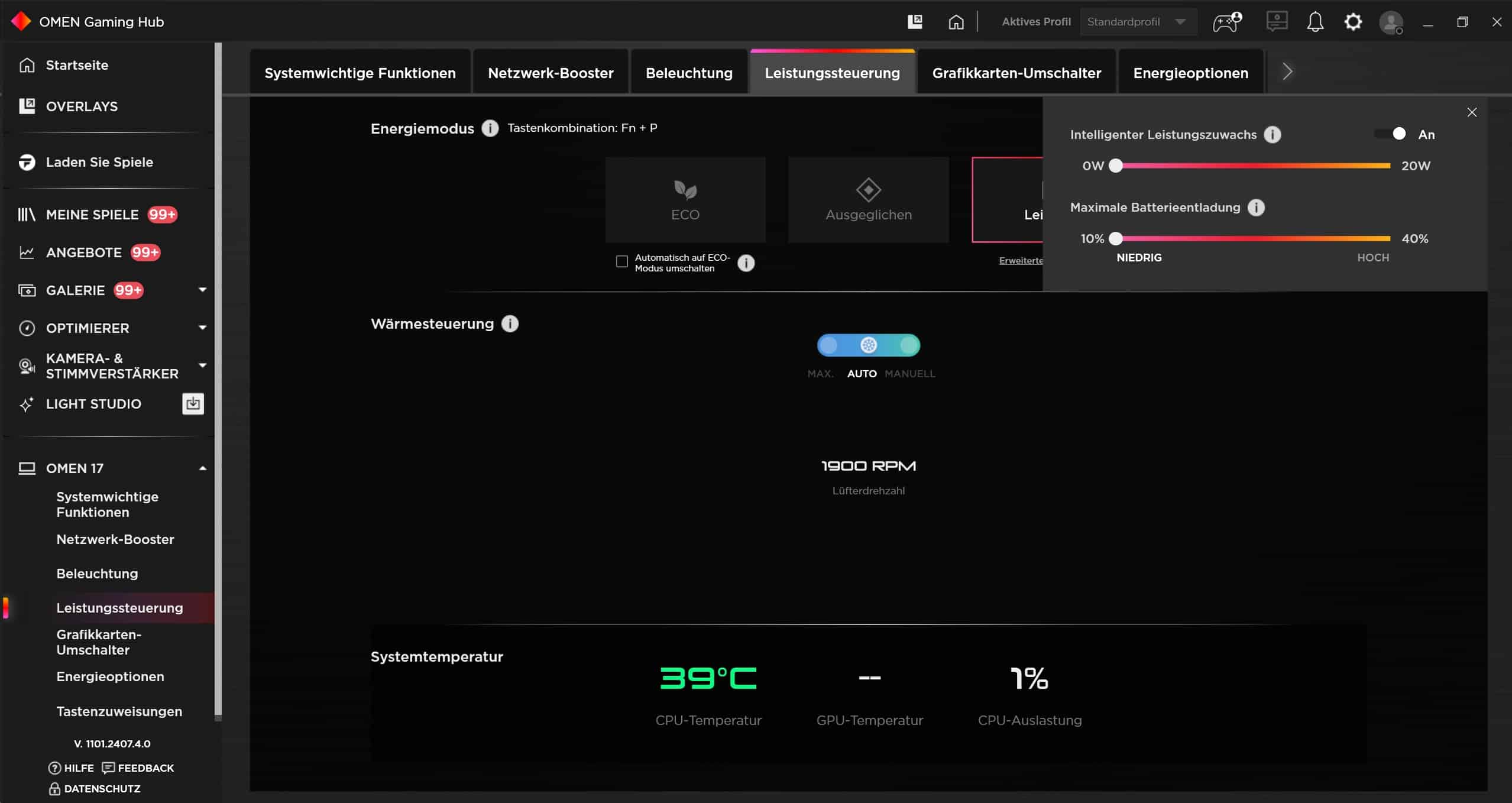Click Energiemodus info icon
This screenshot has height=803, width=1512.
click(490, 128)
